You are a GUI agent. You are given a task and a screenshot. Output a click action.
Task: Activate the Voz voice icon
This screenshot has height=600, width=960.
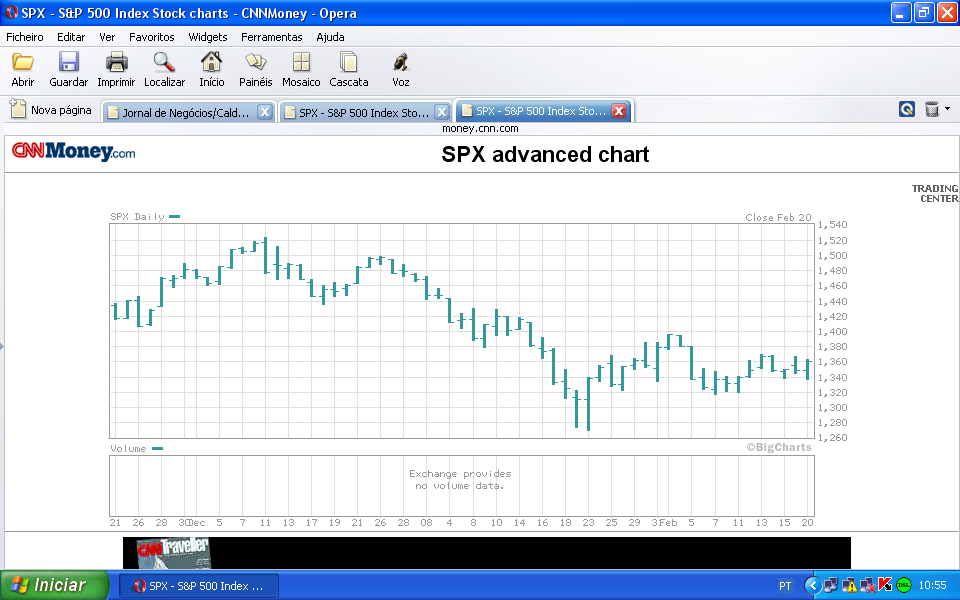pyautogui.click(x=400, y=62)
